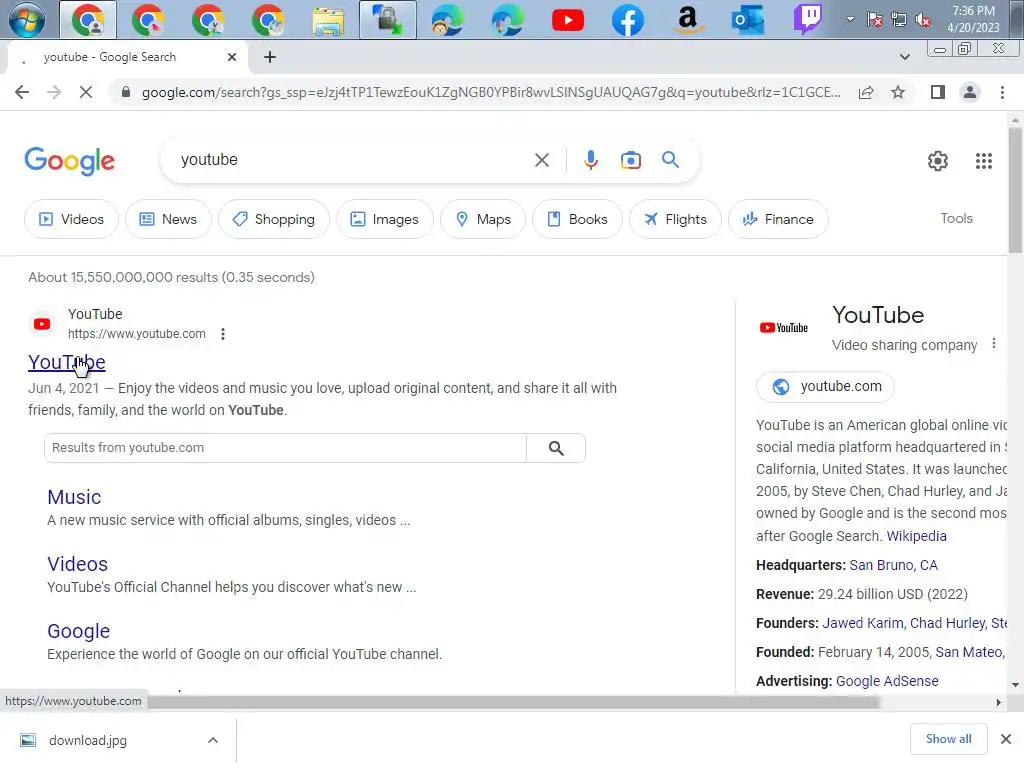Image resolution: width=1024 pixels, height=768 pixels.
Task: Open the YouTube result title link
Action: coord(67,362)
